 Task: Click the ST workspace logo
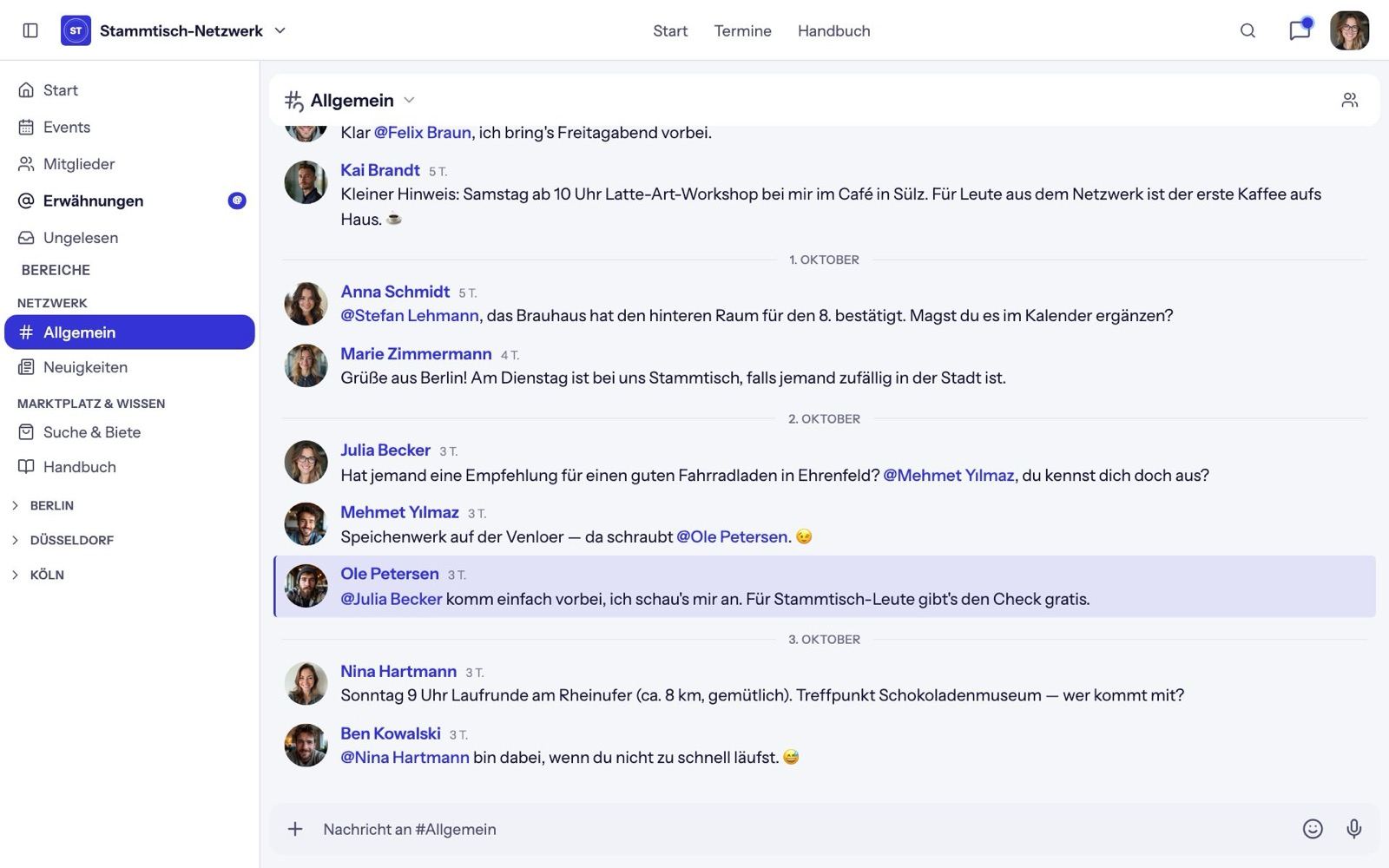[x=76, y=30]
